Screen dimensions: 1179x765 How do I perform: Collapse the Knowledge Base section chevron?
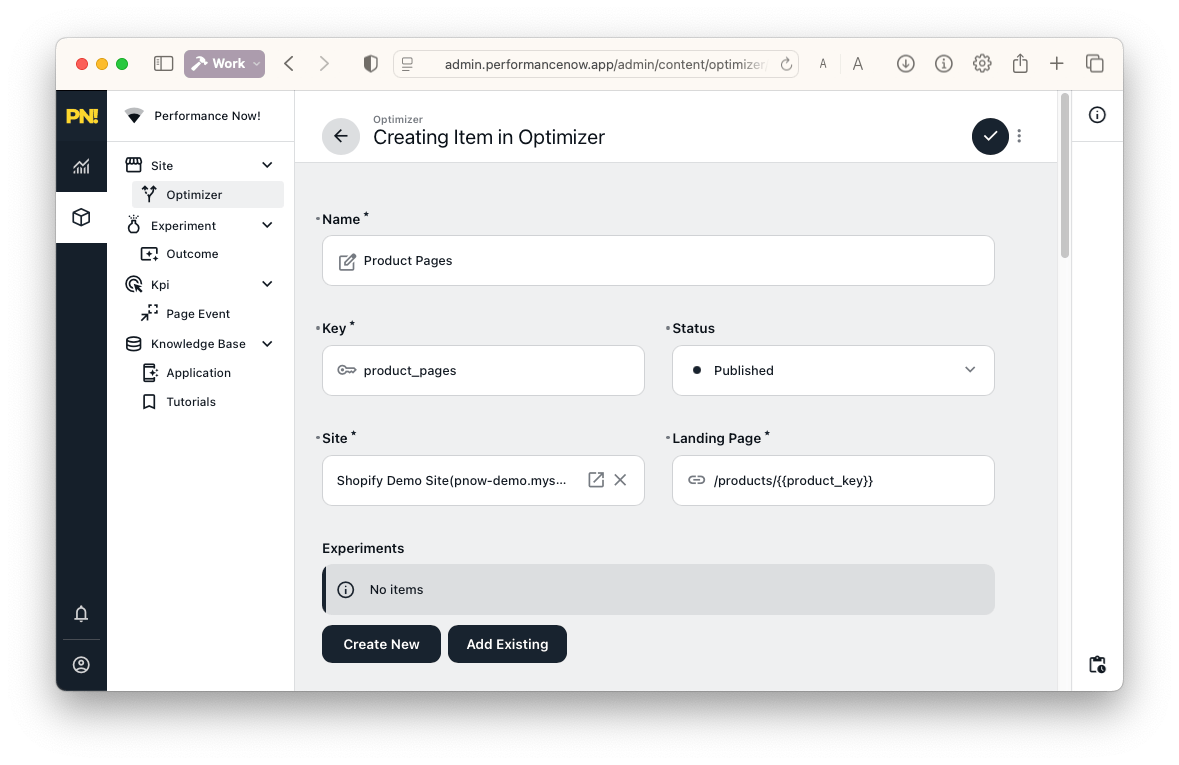pyautogui.click(x=267, y=344)
